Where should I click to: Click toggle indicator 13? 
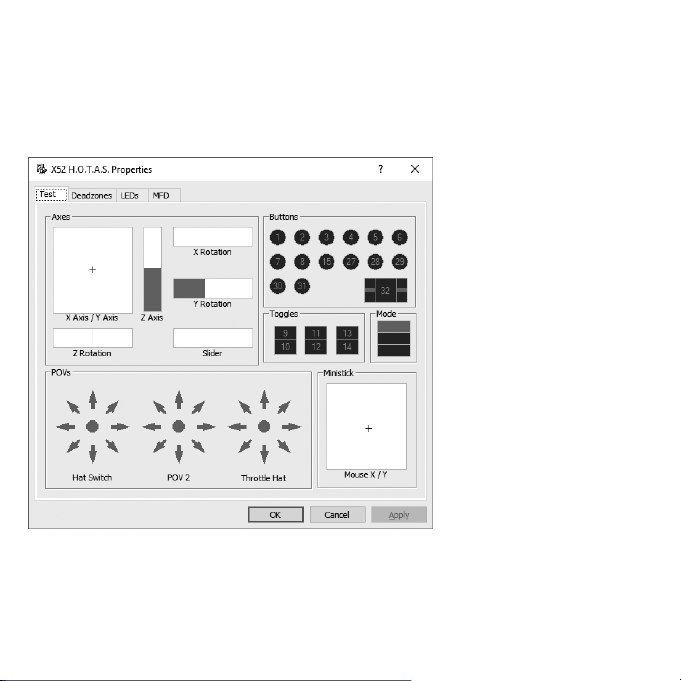(347, 333)
